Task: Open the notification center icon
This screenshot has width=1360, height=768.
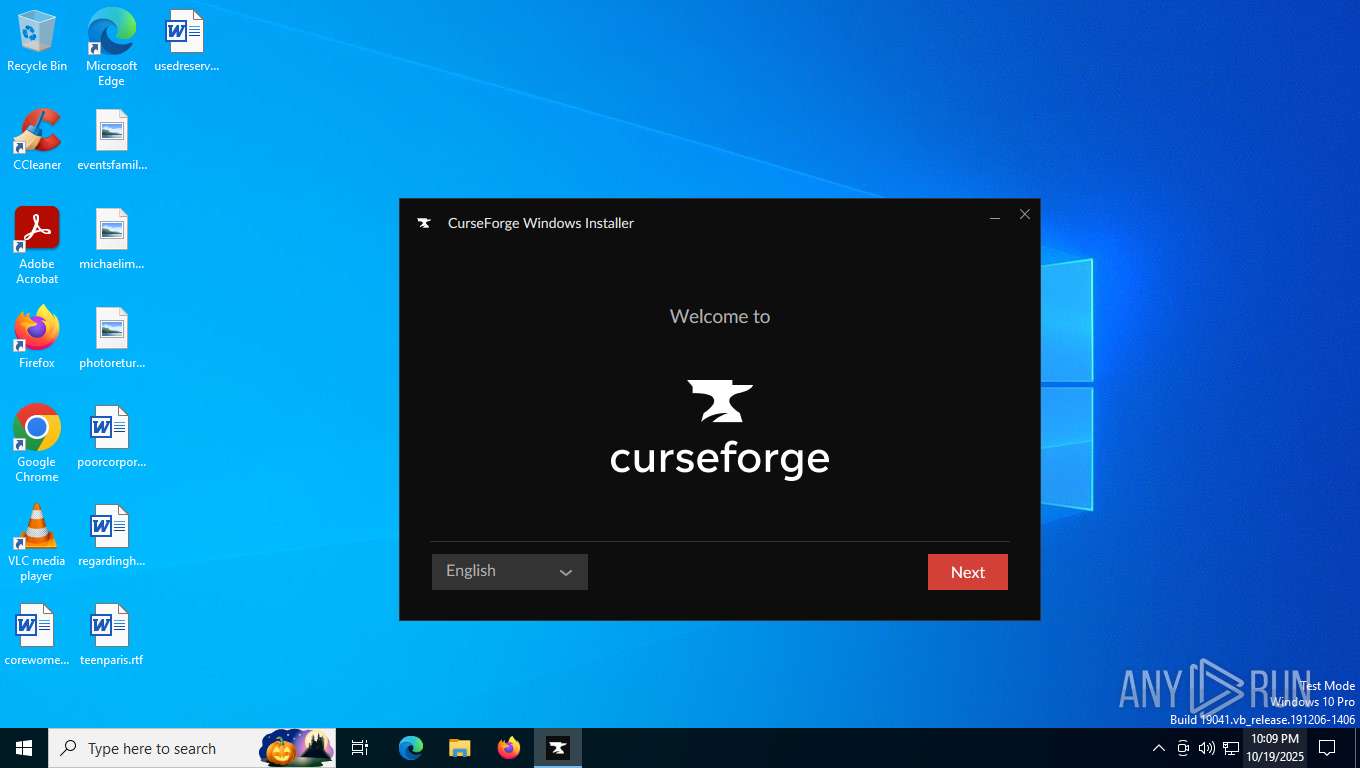Action: tap(1327, 748)
